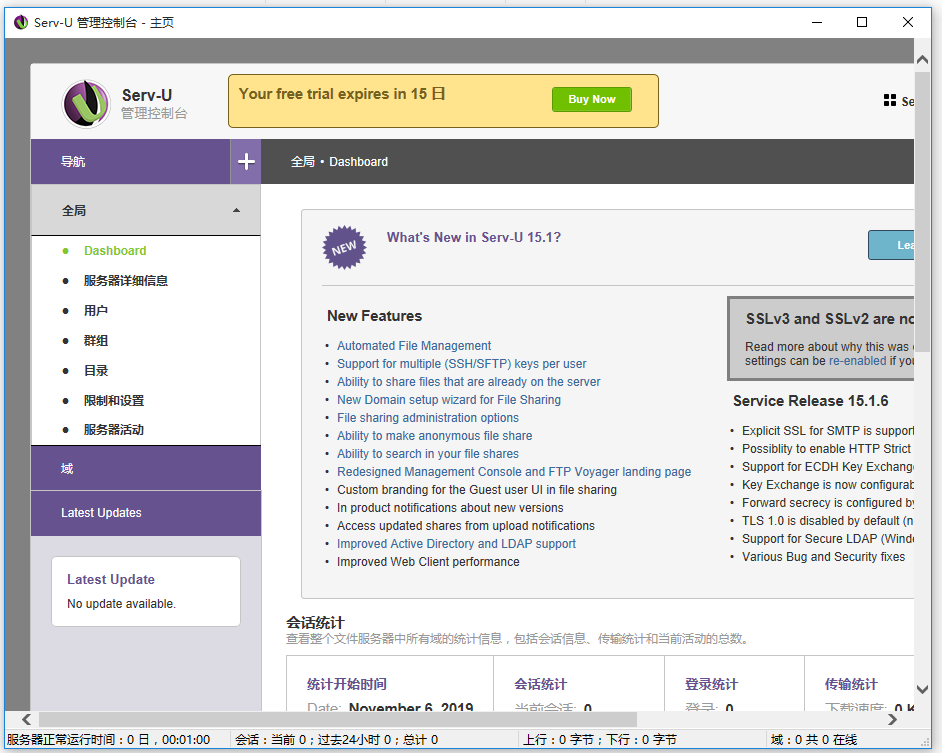The width and height of the screenshot is (942, 753).
Task: Expand the Latest Updates section
Action: tap(145, 513)
